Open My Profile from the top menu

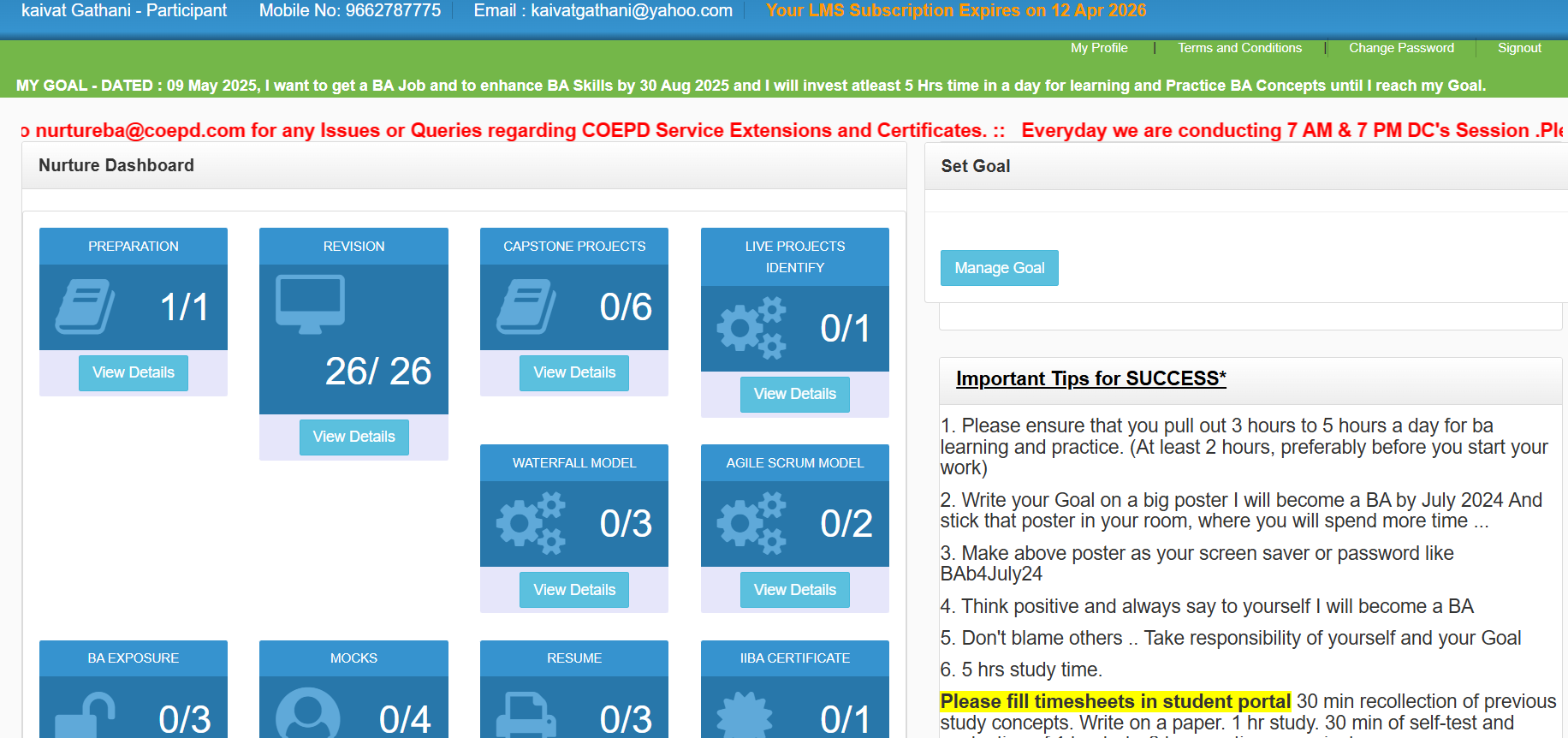pyautogui.click(x=1099, y=48)
